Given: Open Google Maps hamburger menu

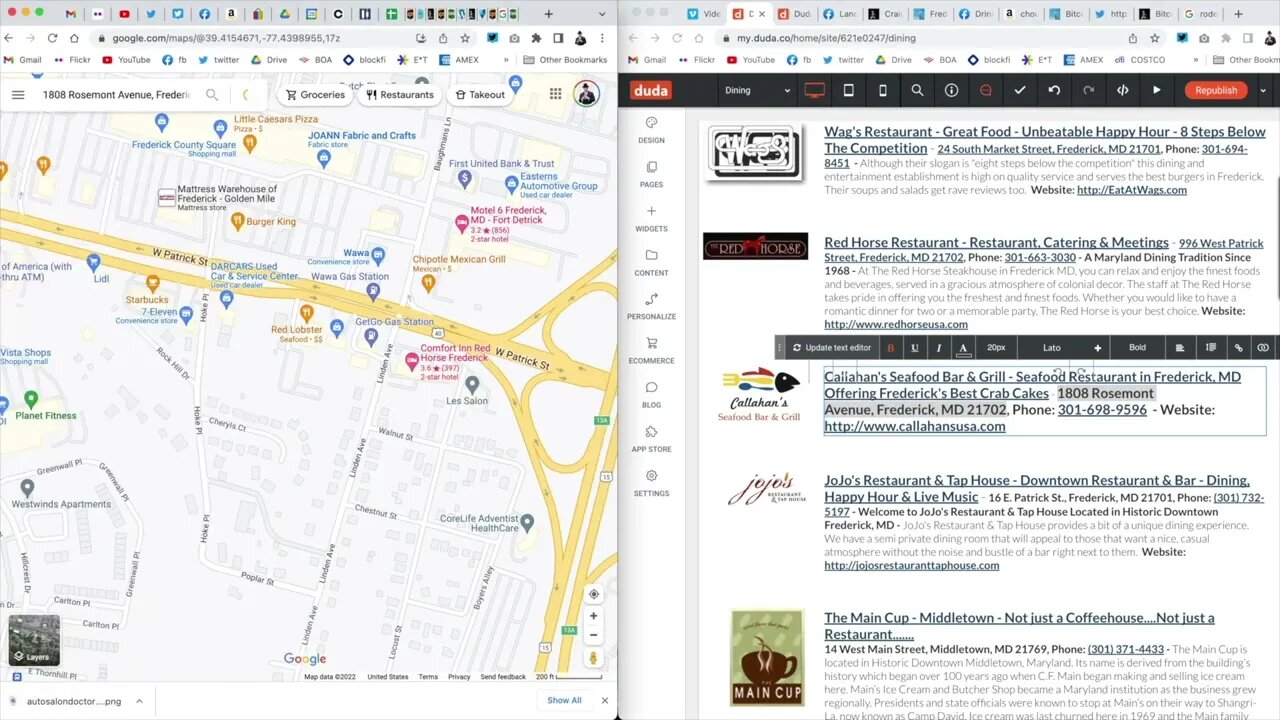Looking at the screenshot, I should pyautogui.click(x=18, y=95).
